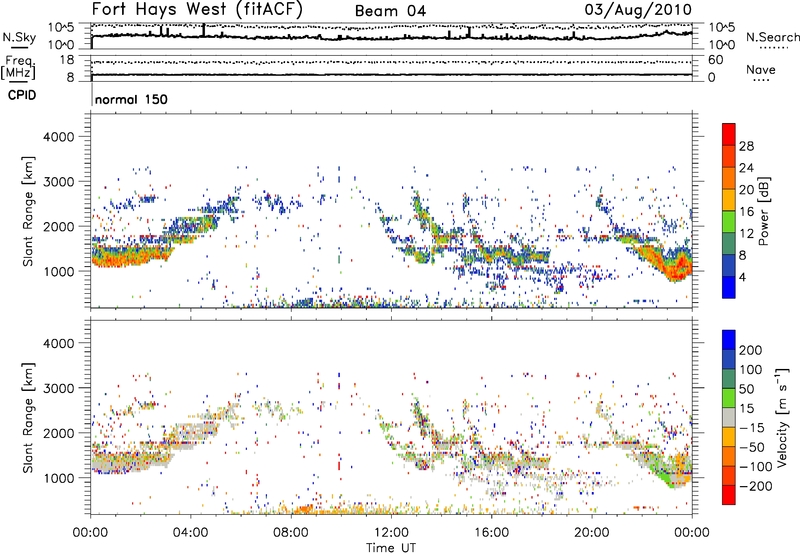Pick the blue velocity swatch above 200

[x=729, y=340]
